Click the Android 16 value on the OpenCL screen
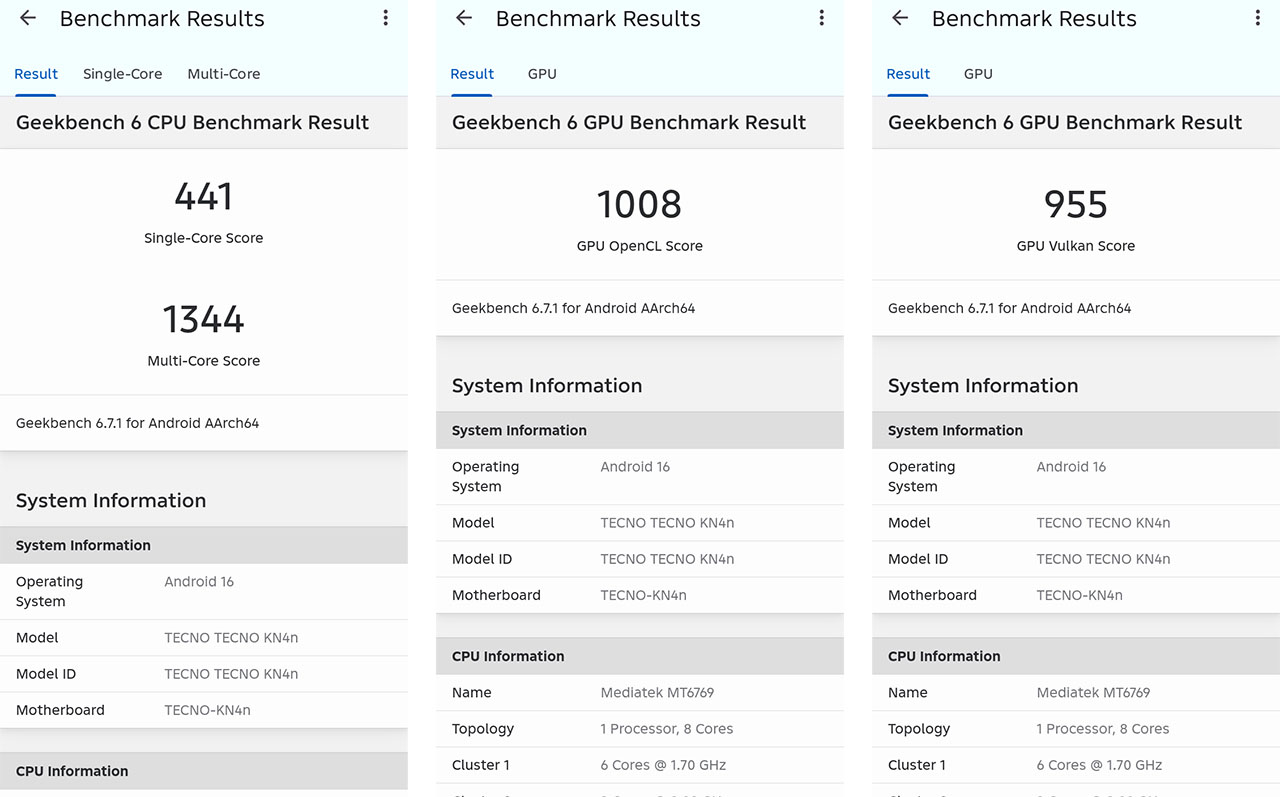This screenshot has height=797, width=1280. click(635, 467)
